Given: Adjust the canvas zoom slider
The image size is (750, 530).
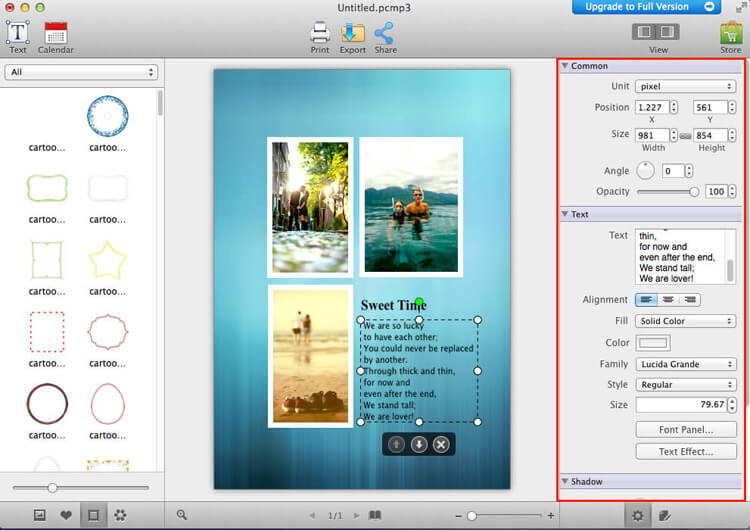Looking at the screenshot, I should click(x=472, y=516).
